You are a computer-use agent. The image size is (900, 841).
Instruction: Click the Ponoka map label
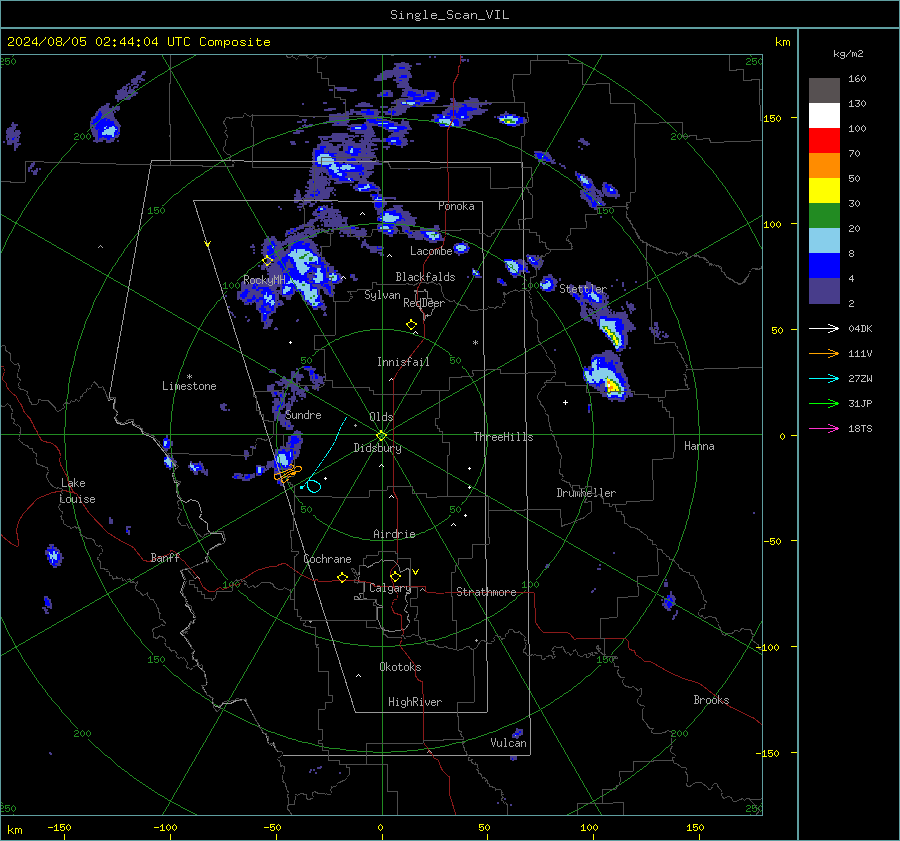coord(456,206)
